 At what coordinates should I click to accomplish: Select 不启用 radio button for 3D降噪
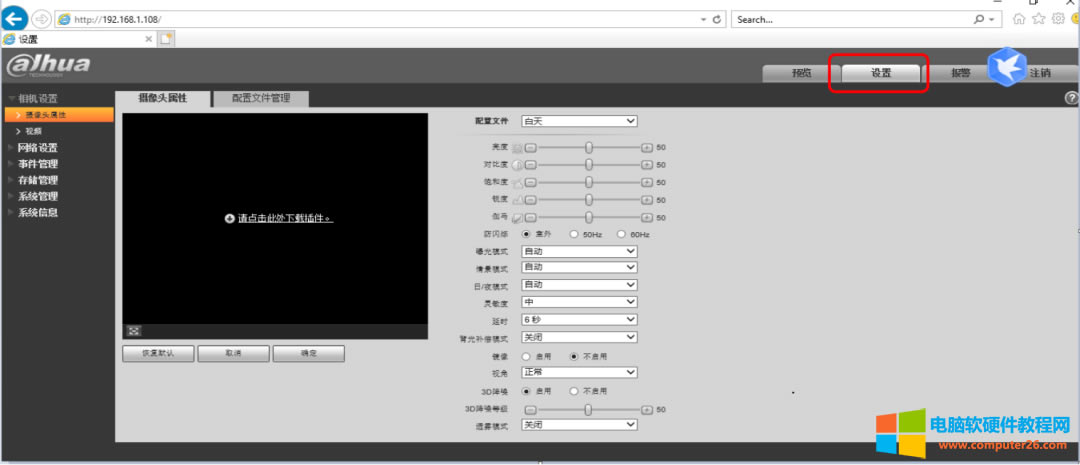[573, 391]
